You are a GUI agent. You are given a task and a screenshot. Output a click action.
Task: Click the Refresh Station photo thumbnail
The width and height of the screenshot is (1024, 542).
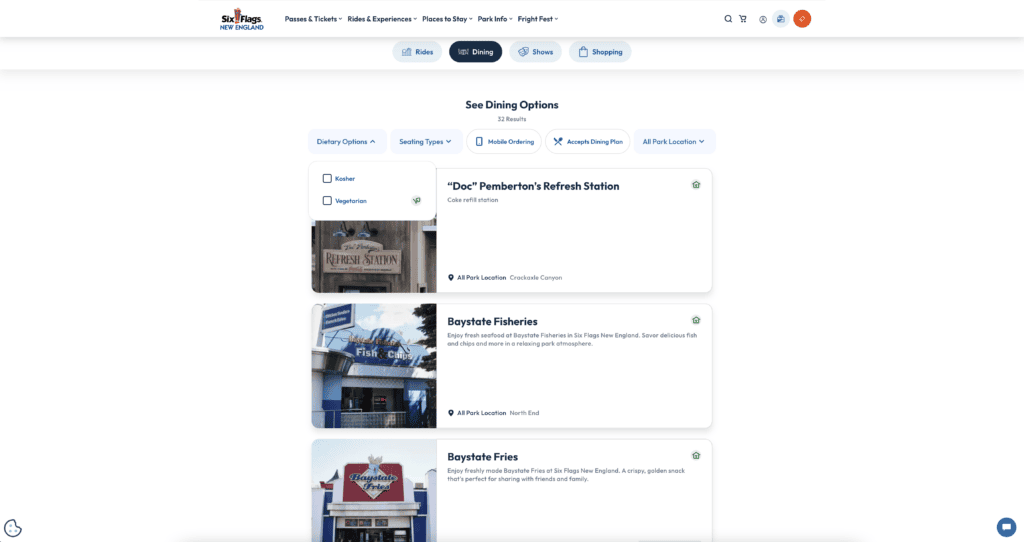tap(374, 257)
